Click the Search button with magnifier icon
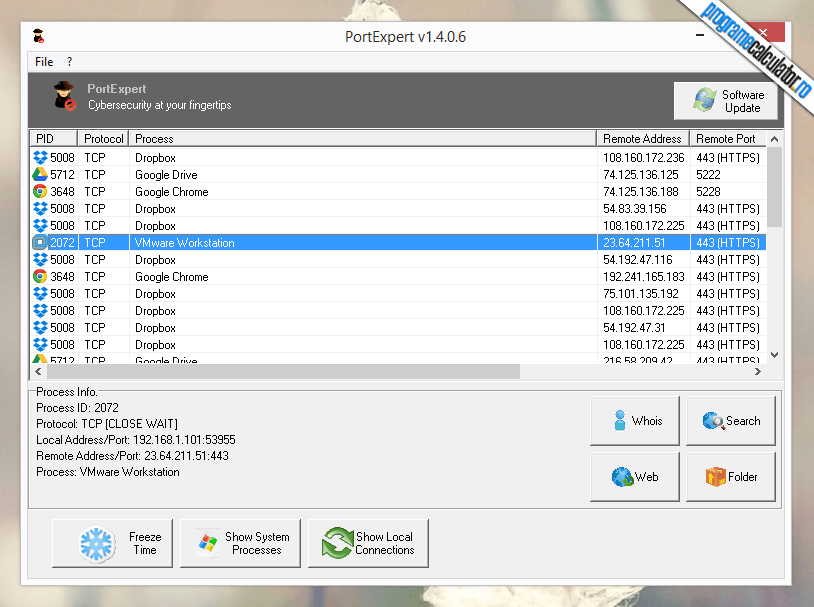The image size is (814, 607). point(731,421)
